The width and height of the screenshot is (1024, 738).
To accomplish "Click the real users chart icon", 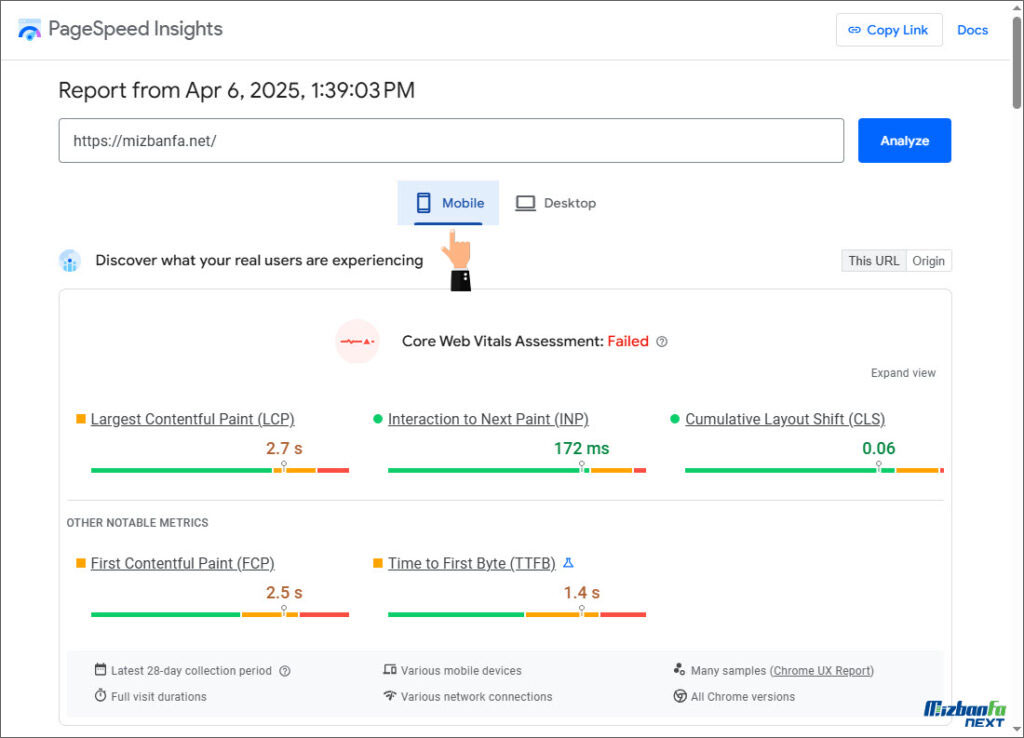I will click(70, 261).
